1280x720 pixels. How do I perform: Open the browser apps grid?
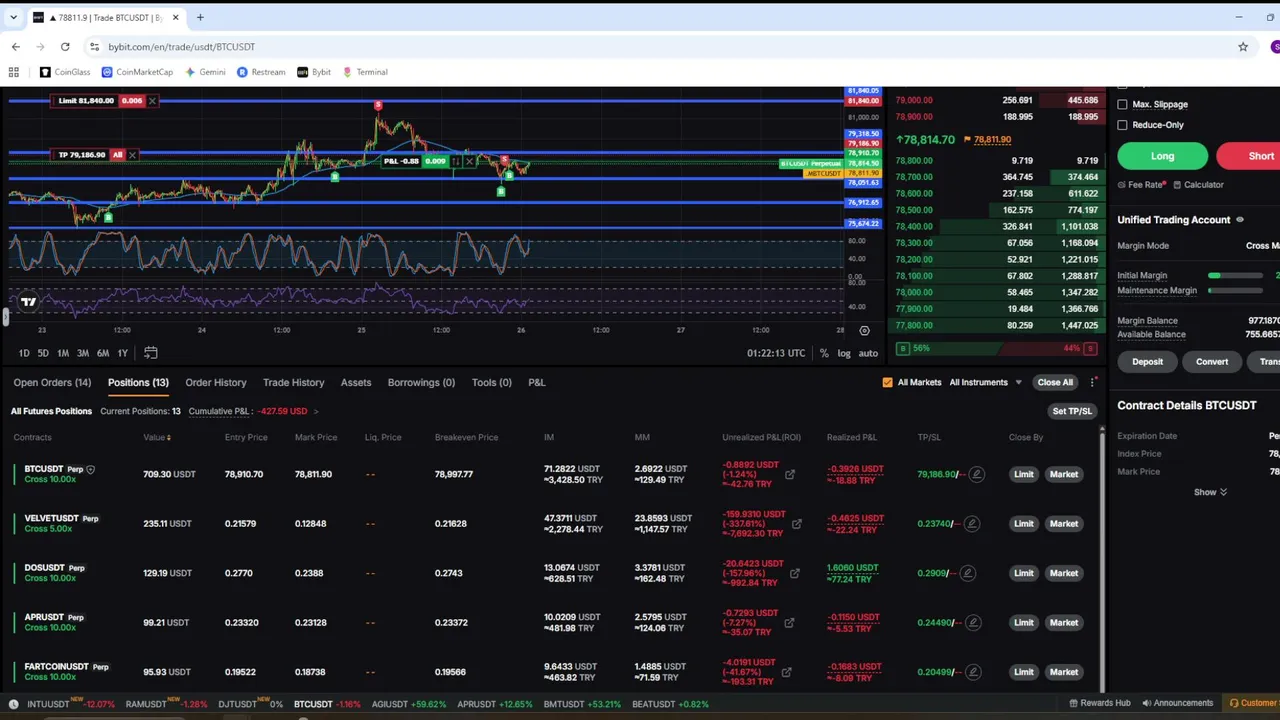coord(14,72)
